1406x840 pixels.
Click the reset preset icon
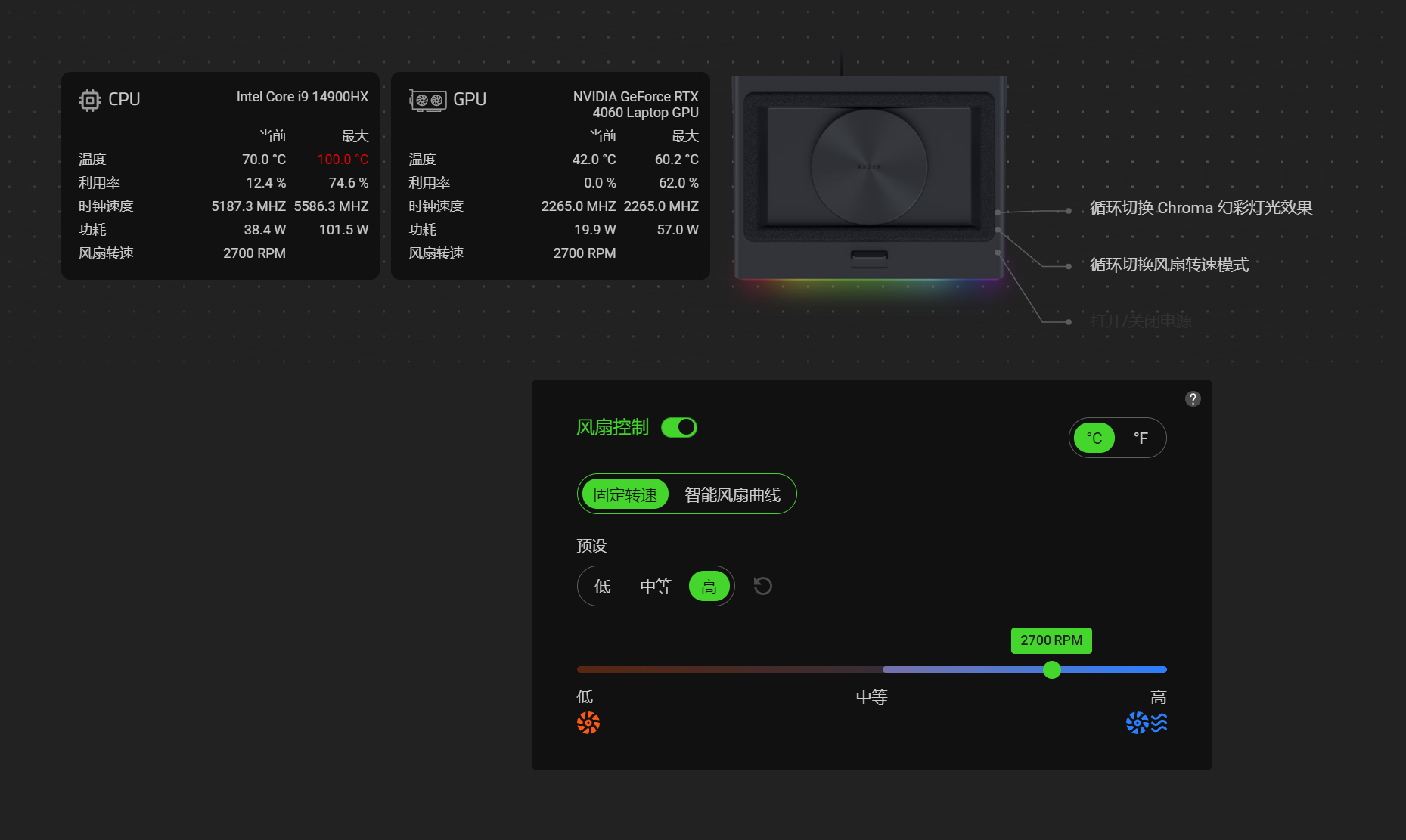point(762,586)
